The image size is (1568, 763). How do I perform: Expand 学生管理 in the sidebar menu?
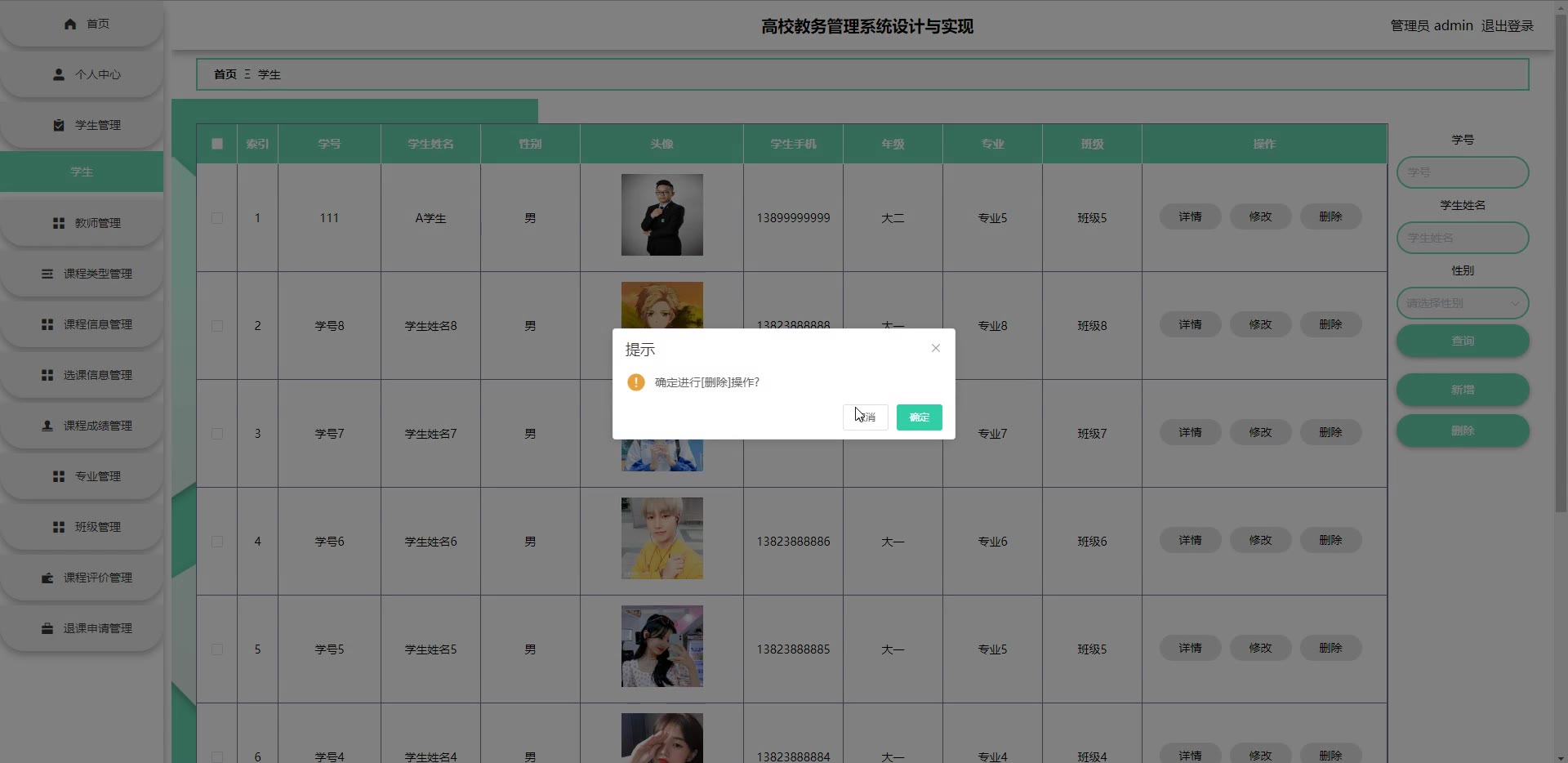pos(82,125)
